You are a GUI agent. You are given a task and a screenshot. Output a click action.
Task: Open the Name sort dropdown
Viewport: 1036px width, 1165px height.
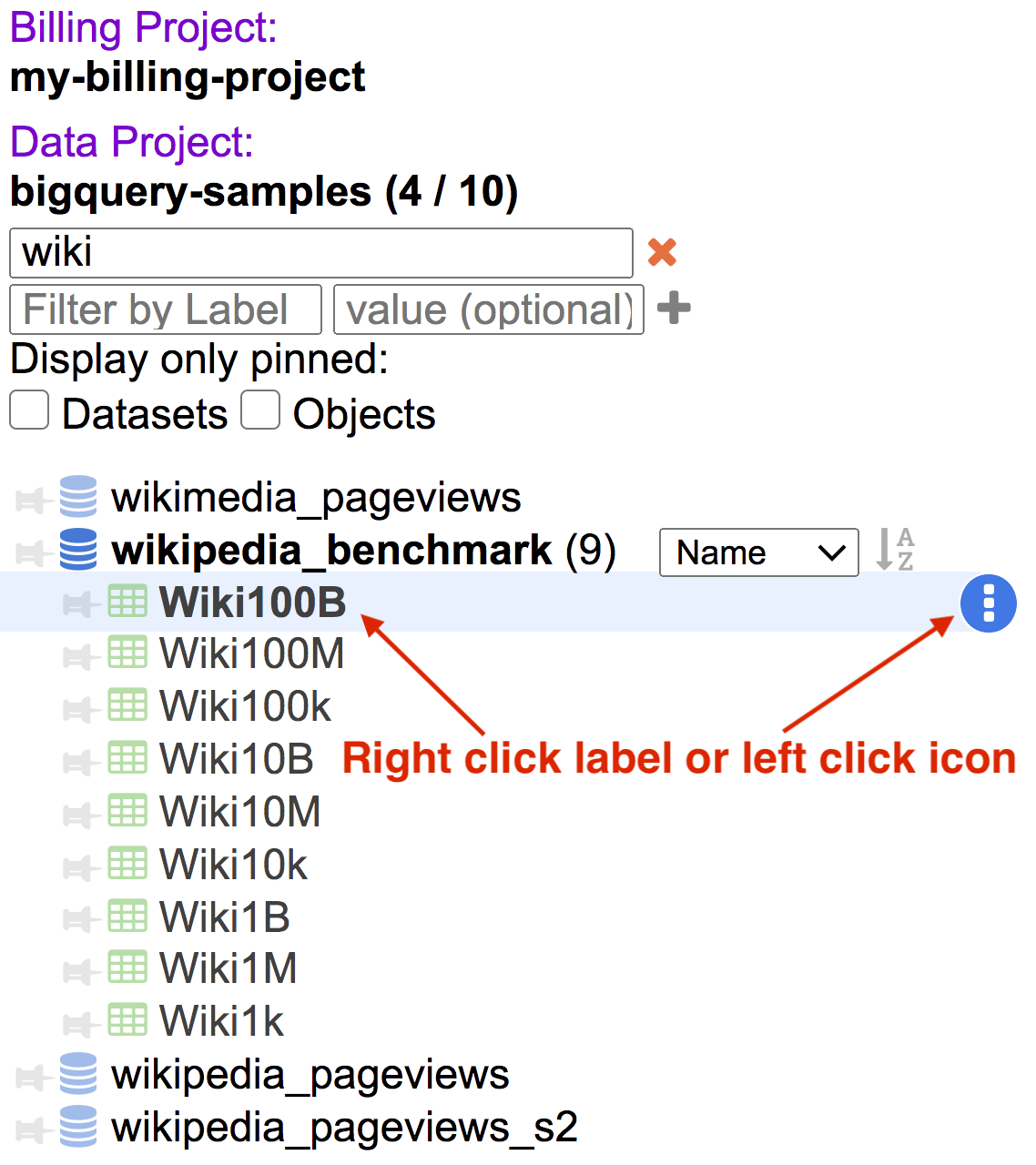coord(758,552)
